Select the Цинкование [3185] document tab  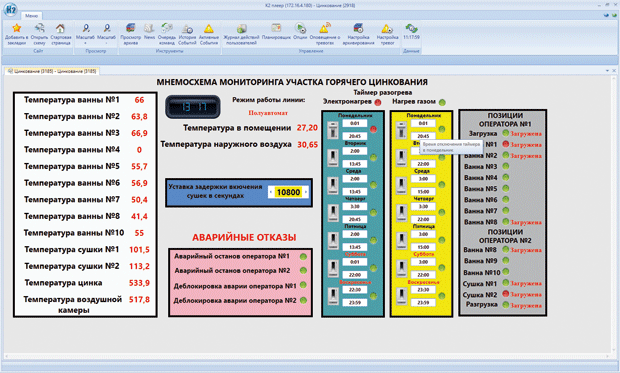coord(52,71)
